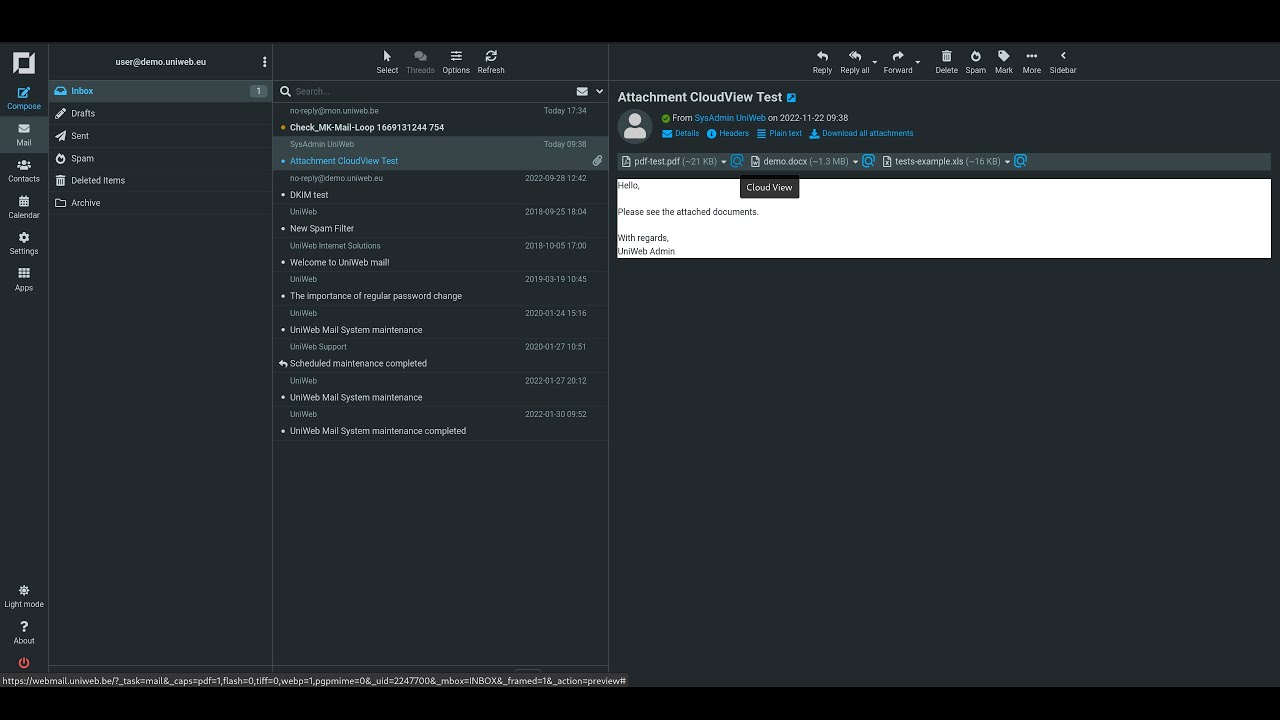Toggle the unread filter envelope icon
Viewport: 1280px width, 720px height.
pos(582,91)
